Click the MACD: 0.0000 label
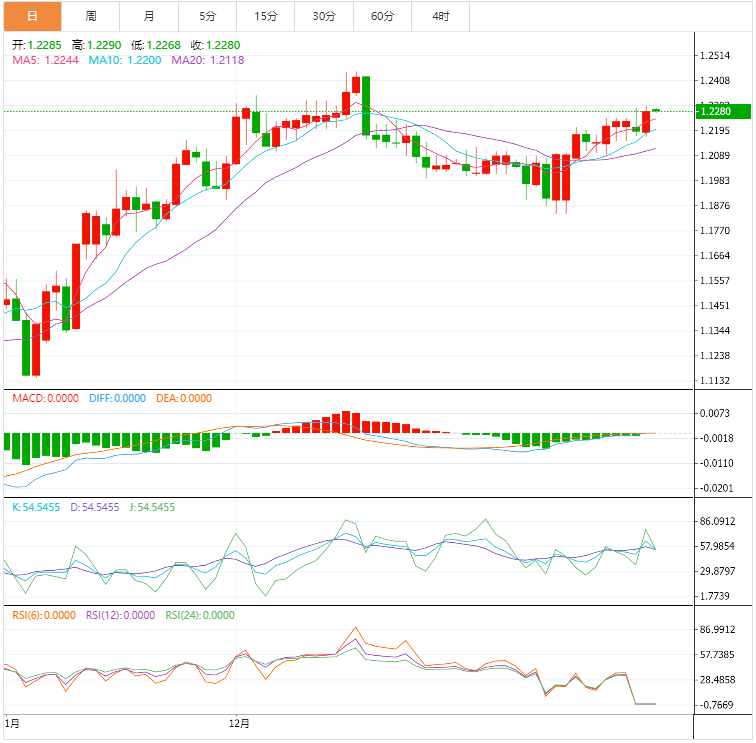The image size is (756, 743). pos(45,398)
